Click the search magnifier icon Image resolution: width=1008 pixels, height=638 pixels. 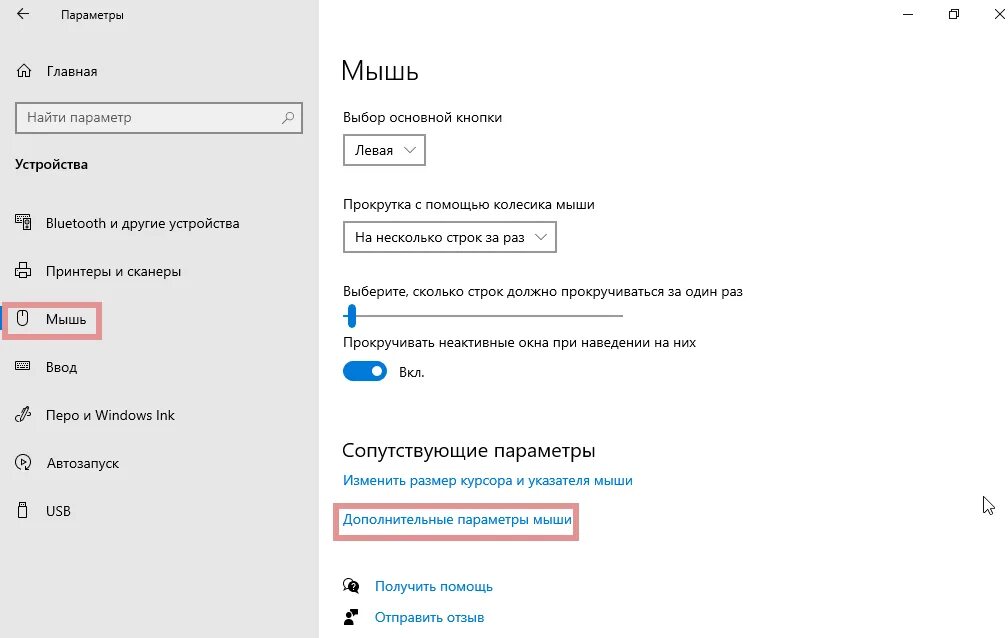(288, 118)
